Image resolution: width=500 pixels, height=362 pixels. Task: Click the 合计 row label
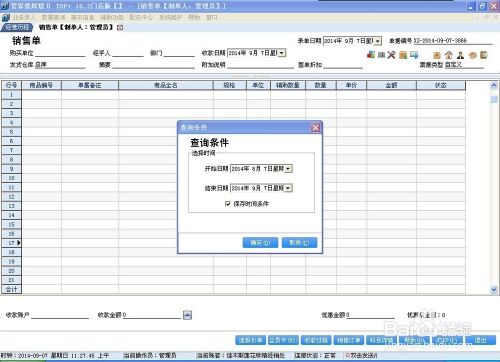pos(12,289)
